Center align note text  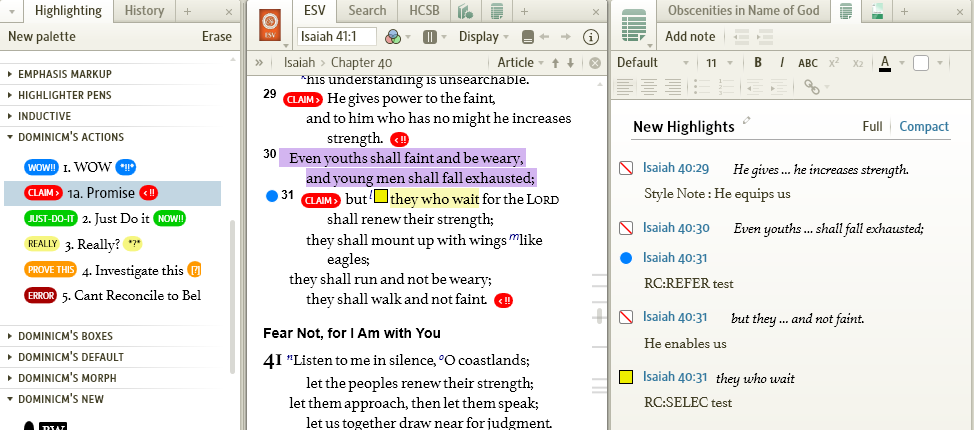point(649,86)
